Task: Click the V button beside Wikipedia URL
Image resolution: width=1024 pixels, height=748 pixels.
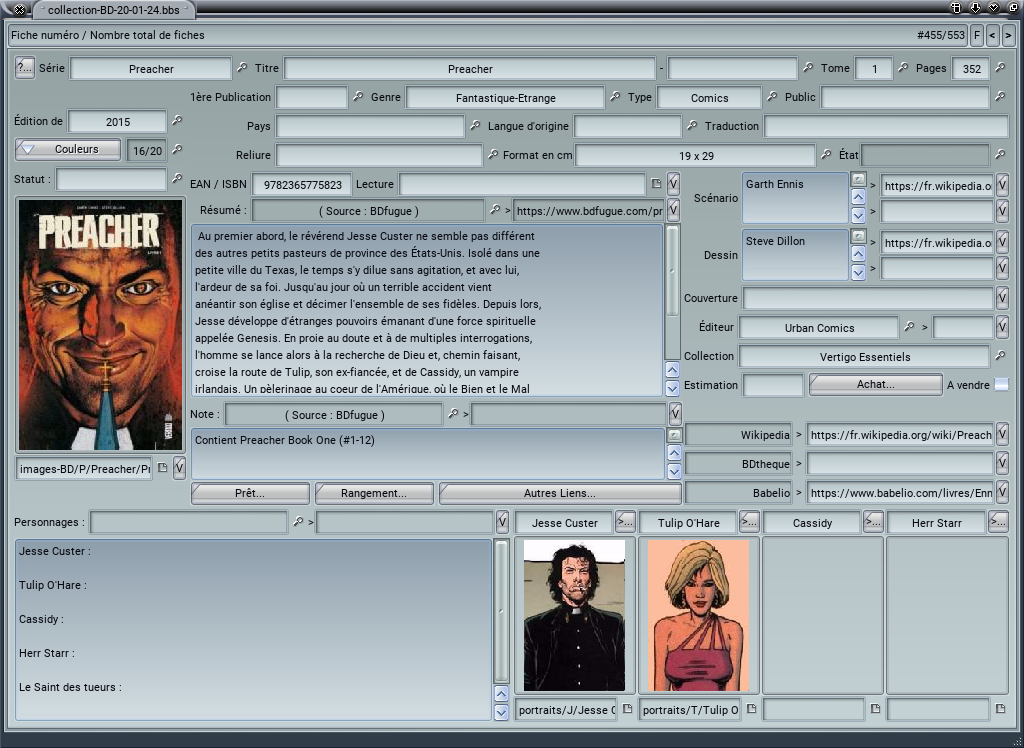Action: tap(1002, 434)
